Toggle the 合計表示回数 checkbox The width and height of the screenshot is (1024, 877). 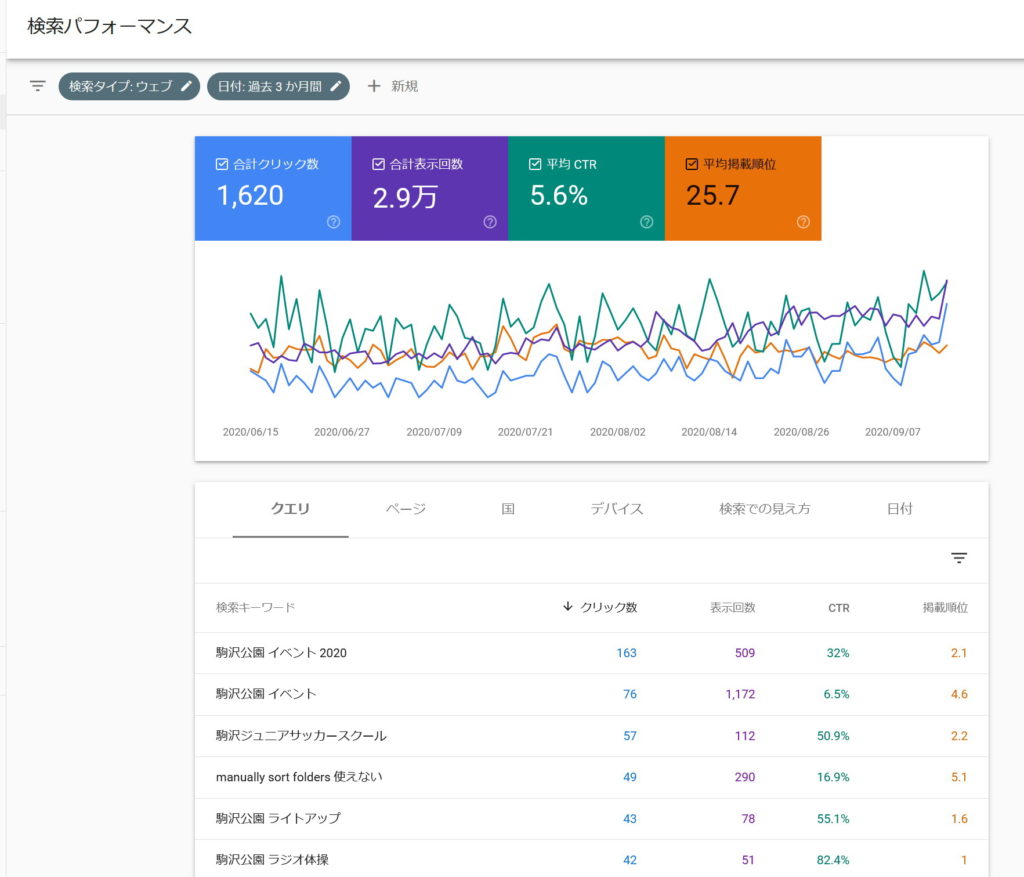tap(378, 164)
